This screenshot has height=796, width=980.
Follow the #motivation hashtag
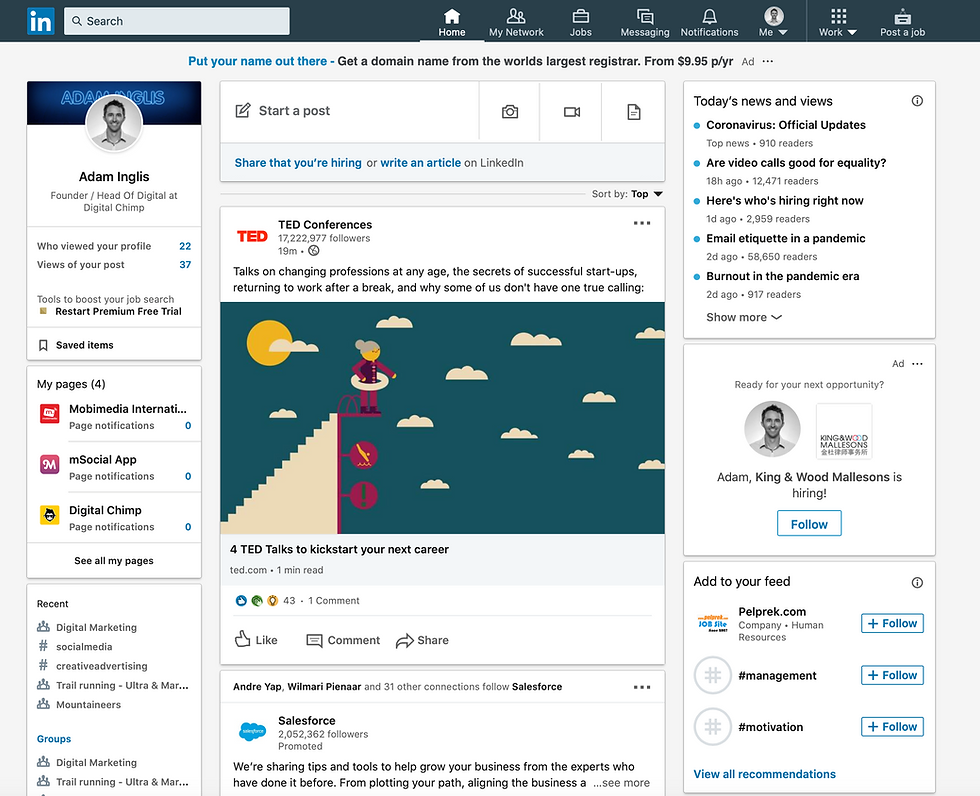892,727
